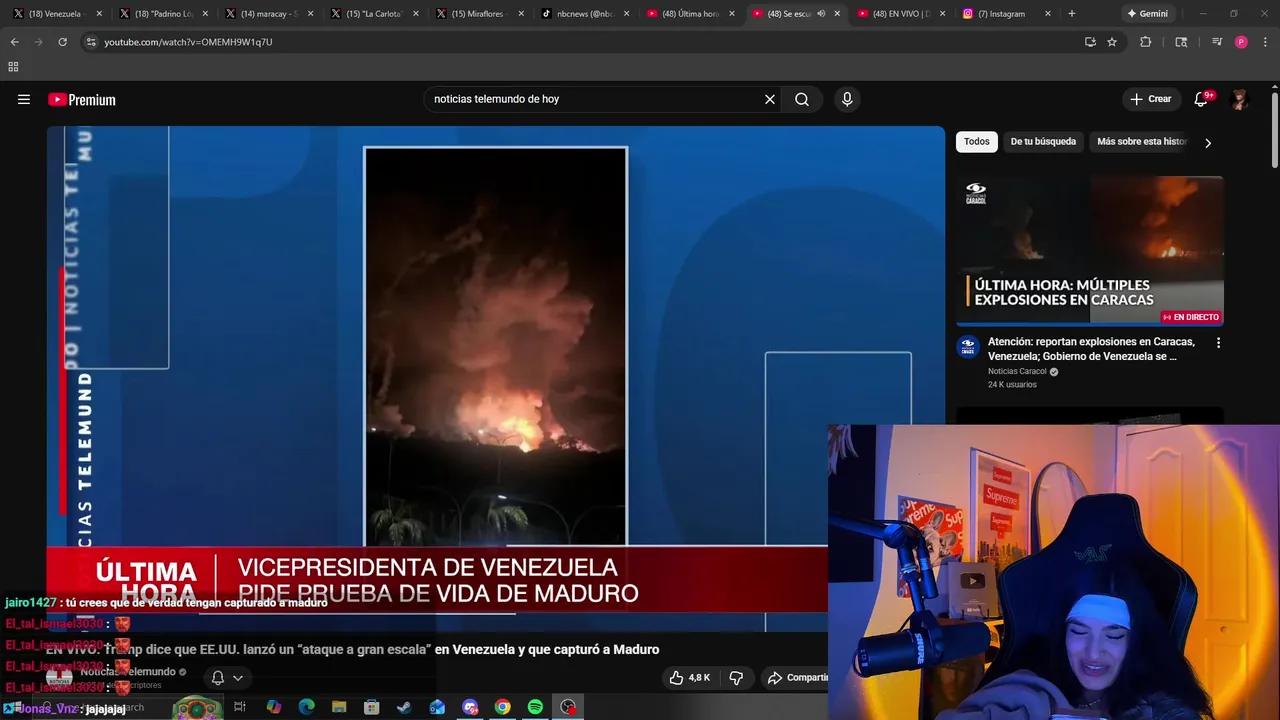Click the Noticias Caracol channel avatar

click(967, 346)
